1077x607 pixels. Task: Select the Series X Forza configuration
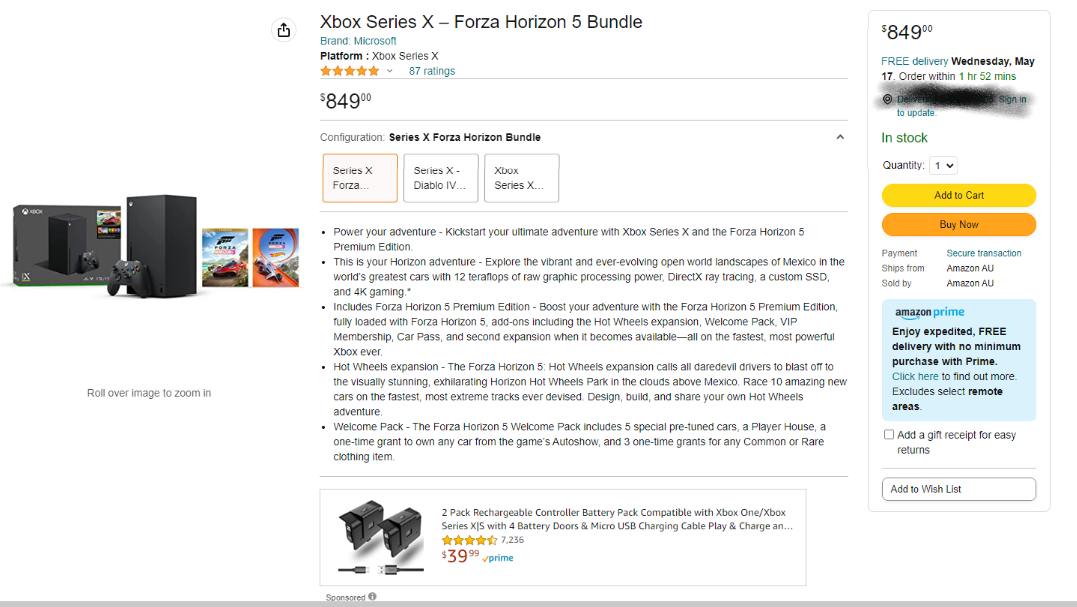point(360,178)
